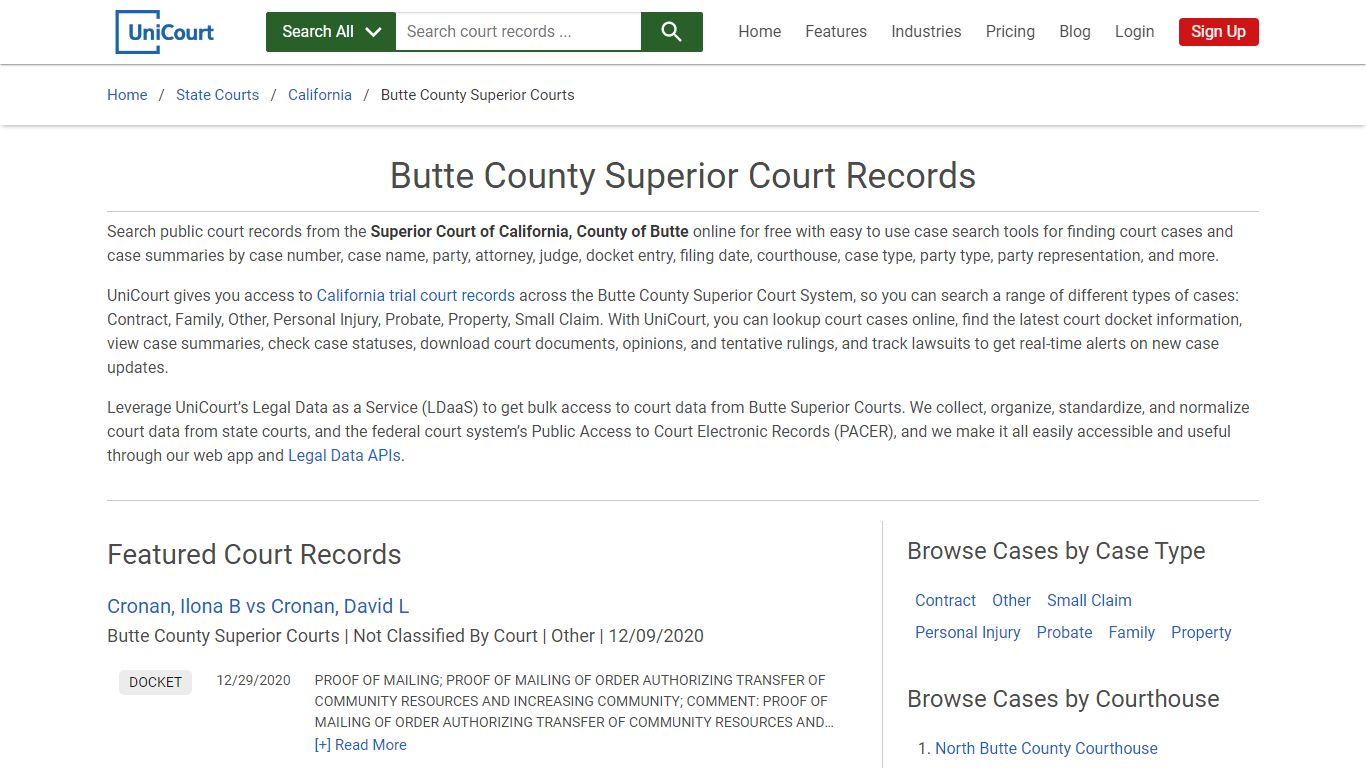Click the DOCKET badge
This screenshot has height=768, width=1366.
click(x=155, y=682)
